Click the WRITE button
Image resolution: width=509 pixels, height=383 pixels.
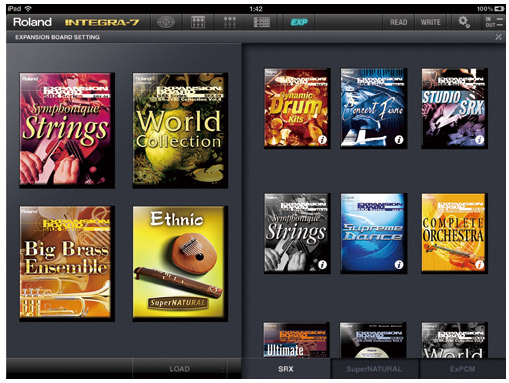point(430,22)
